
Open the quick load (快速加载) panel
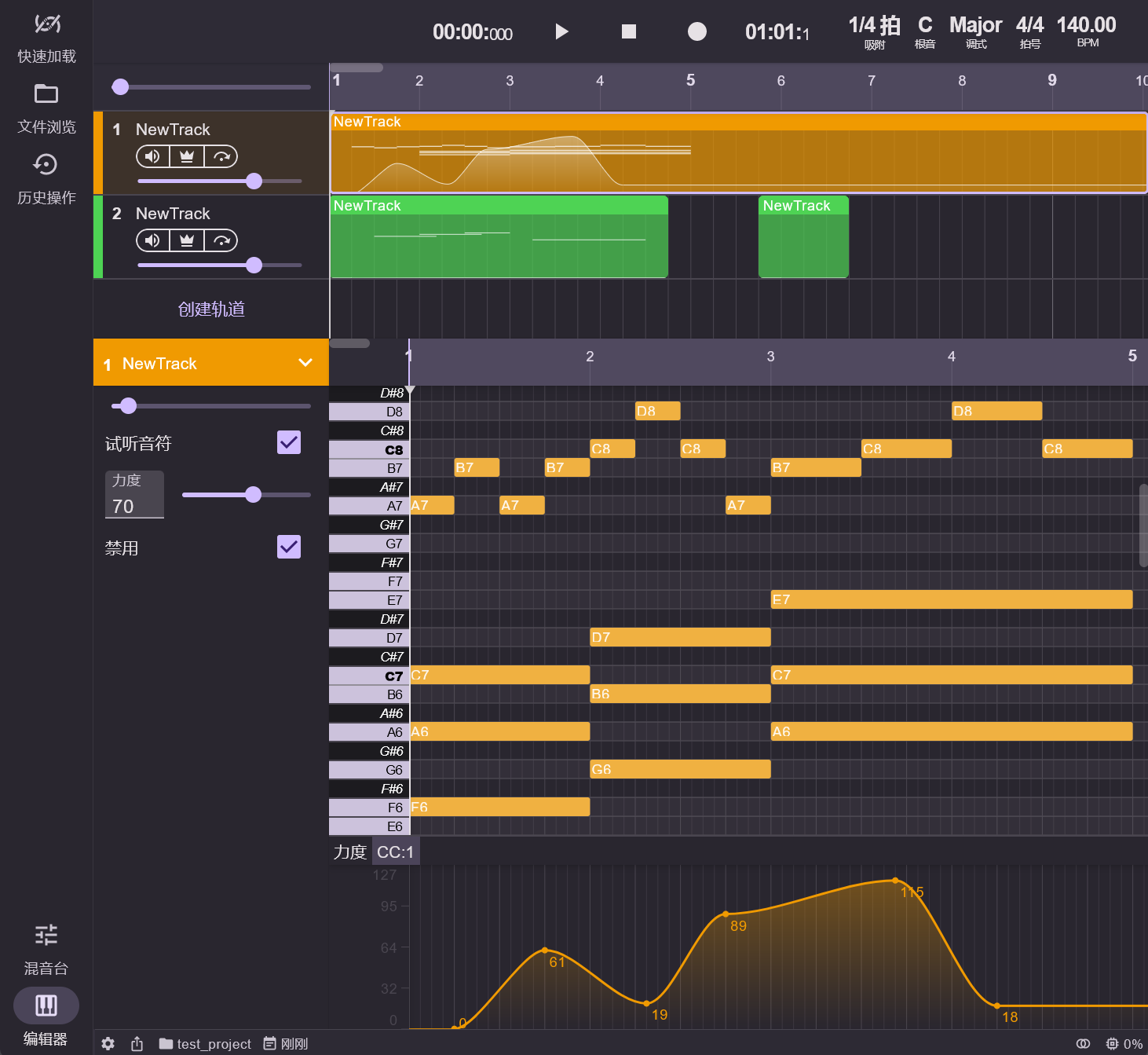(x=46, y=39)
